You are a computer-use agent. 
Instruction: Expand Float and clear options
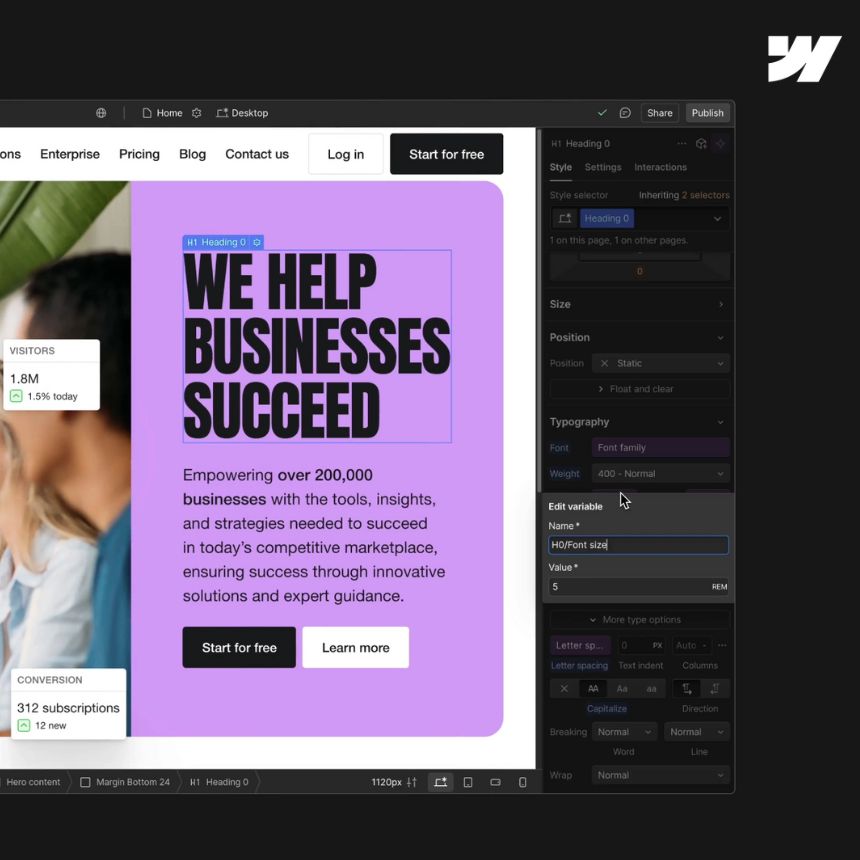click(x=640, y=389)
